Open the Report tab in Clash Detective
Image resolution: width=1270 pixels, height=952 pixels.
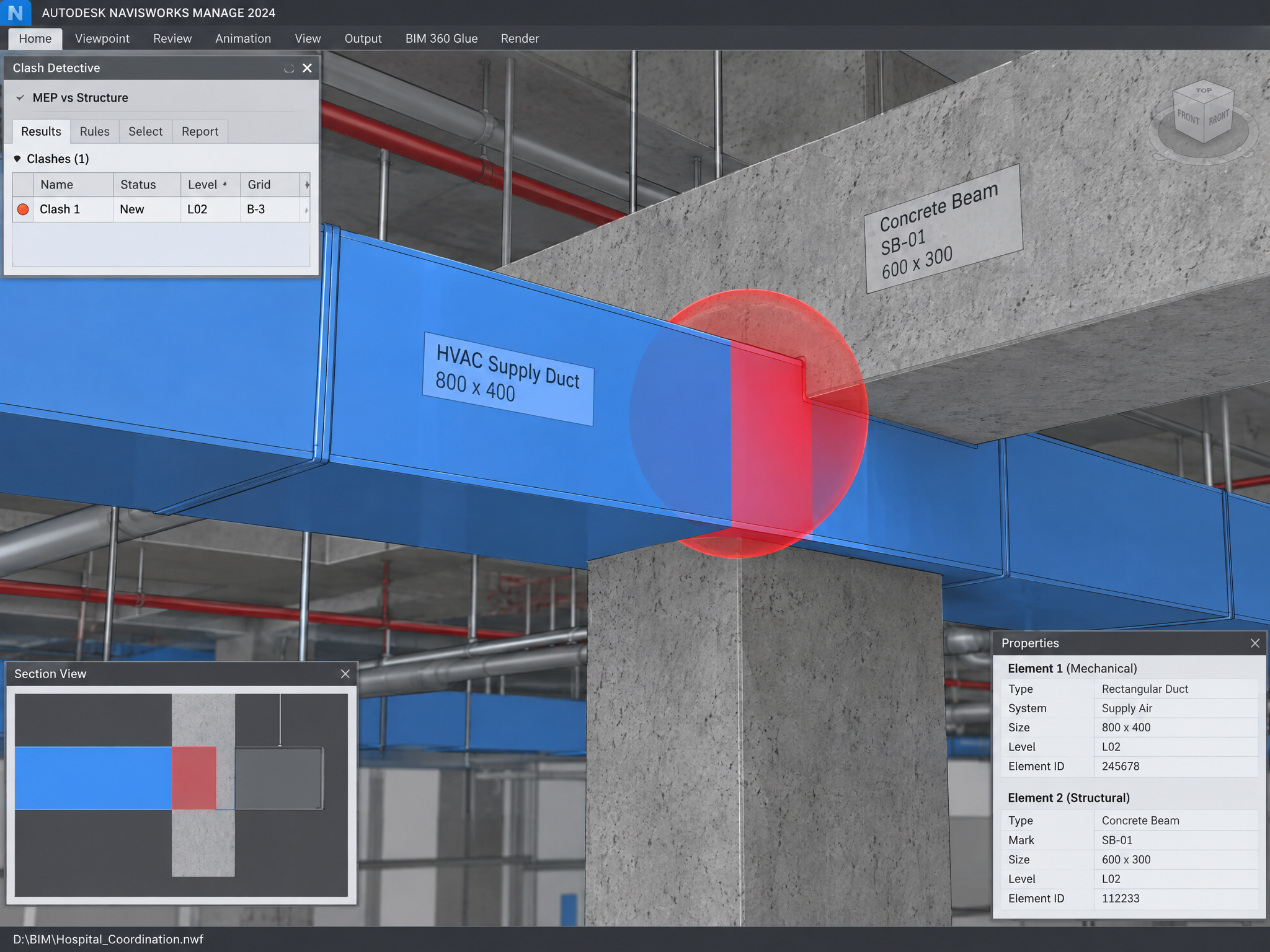point(200,131)
